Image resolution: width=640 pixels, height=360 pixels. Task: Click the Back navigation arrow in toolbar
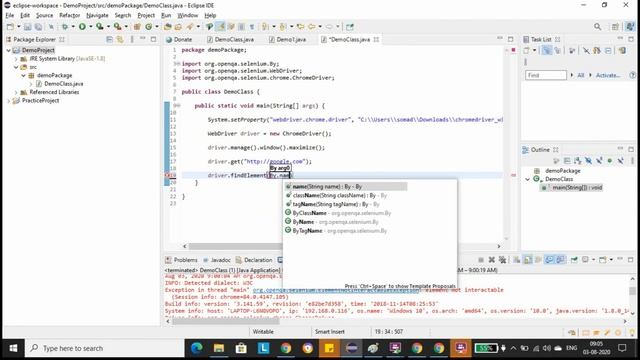(x=311, y=27)
